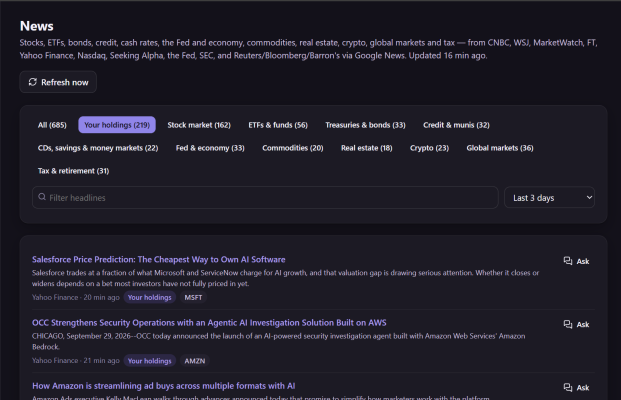This screenshot has height=400, width=621.
Task: Choose Tax & retirement (31) category
Action: pos(73,171)
